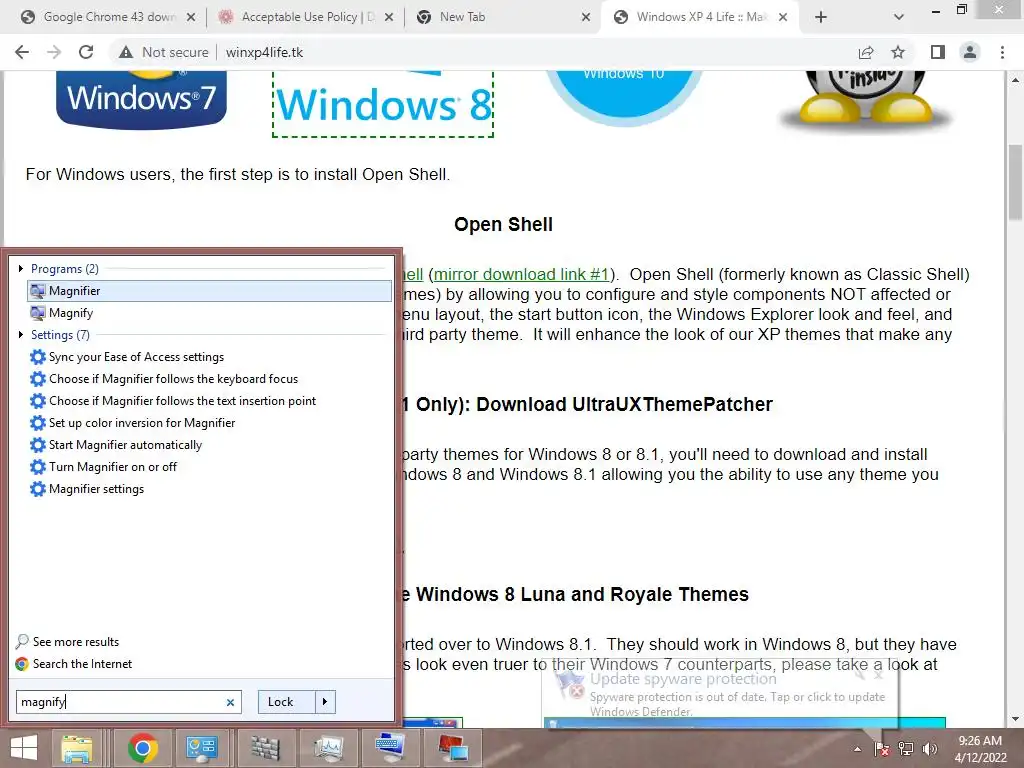Click the Windows 8 logo image
1024x768 pixels.
[383, 104]
